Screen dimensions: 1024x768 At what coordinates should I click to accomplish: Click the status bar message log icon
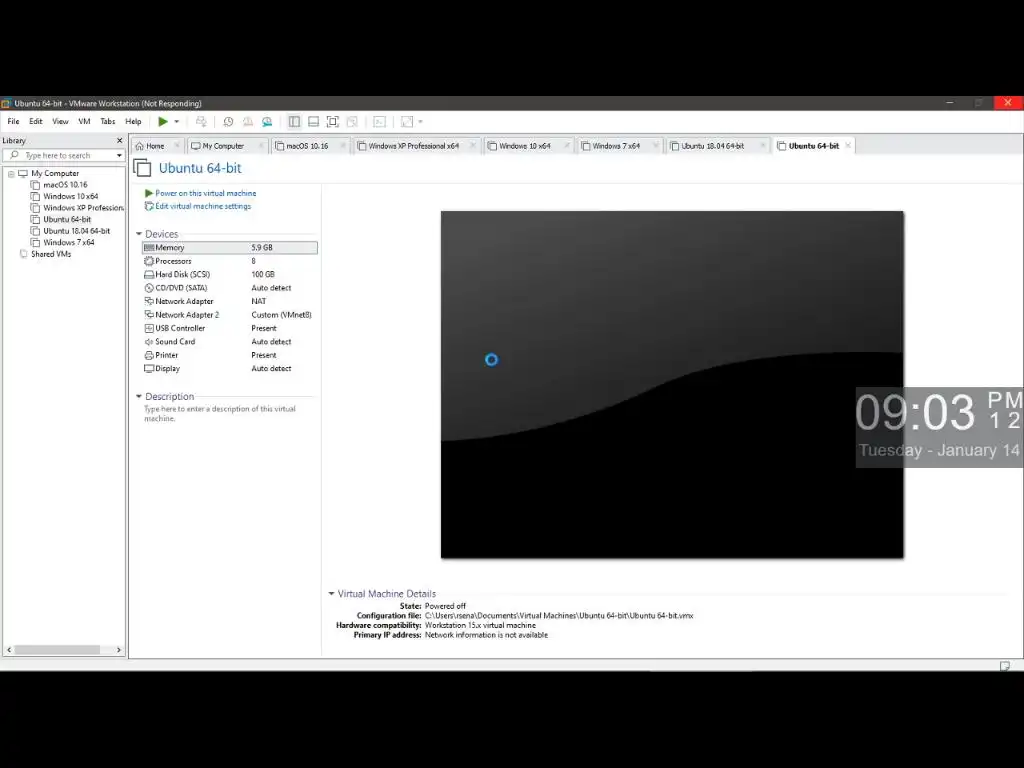[1004, 665]
